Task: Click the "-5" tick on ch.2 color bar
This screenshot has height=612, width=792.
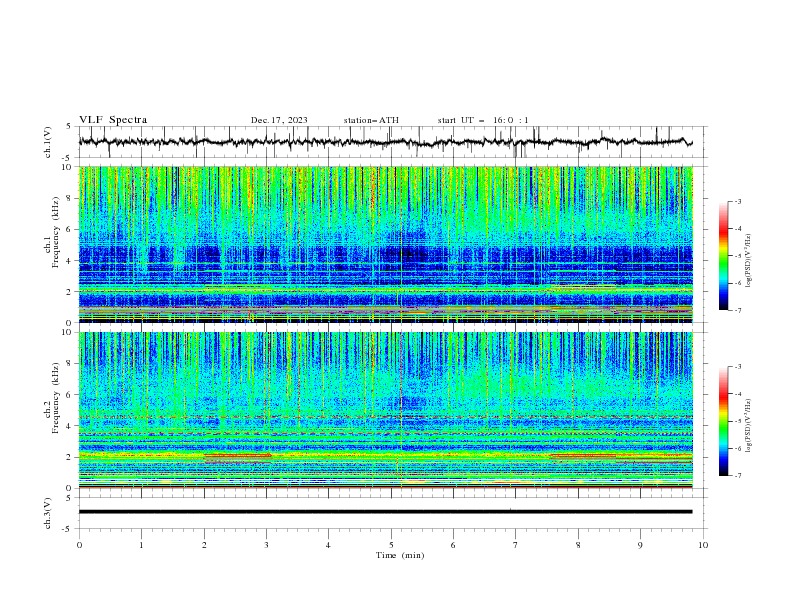Action: coord(738,421)
